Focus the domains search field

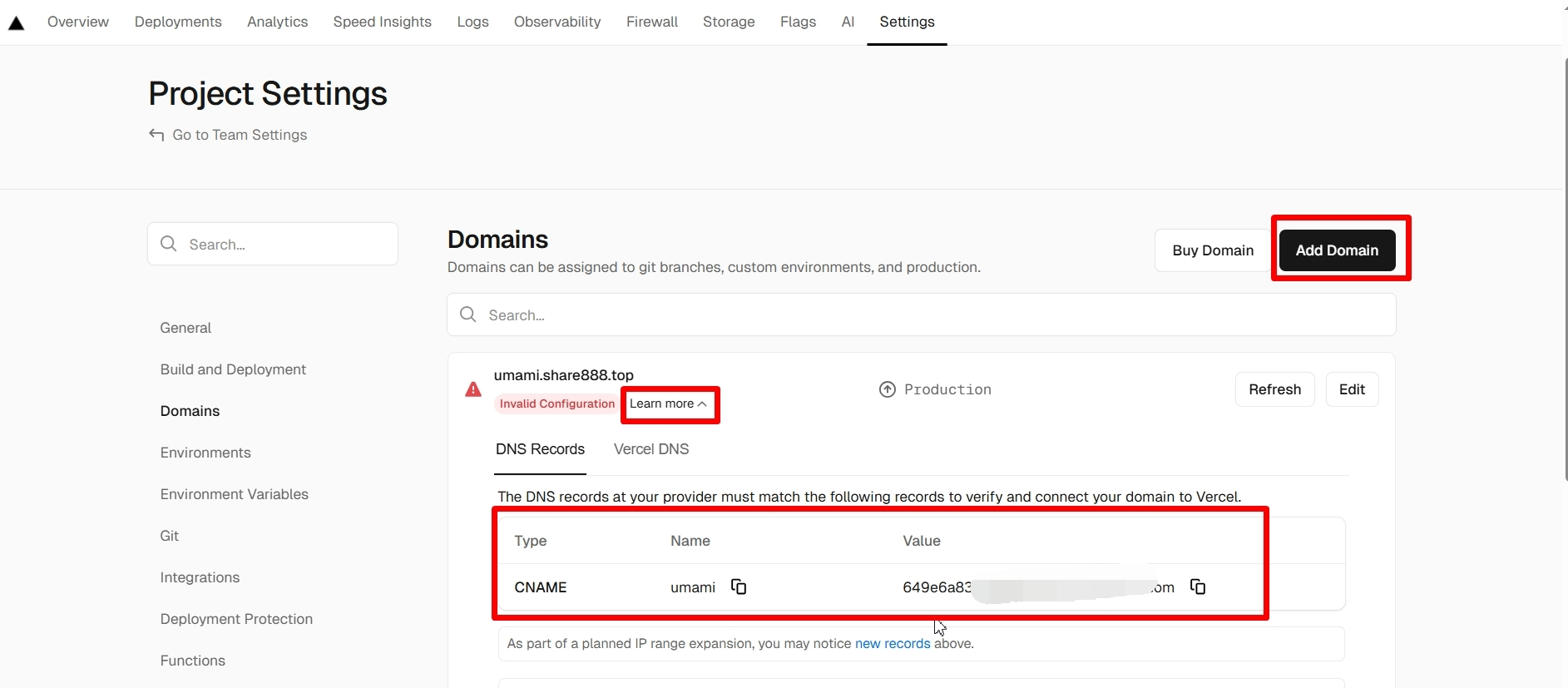[x=922, y=314]
